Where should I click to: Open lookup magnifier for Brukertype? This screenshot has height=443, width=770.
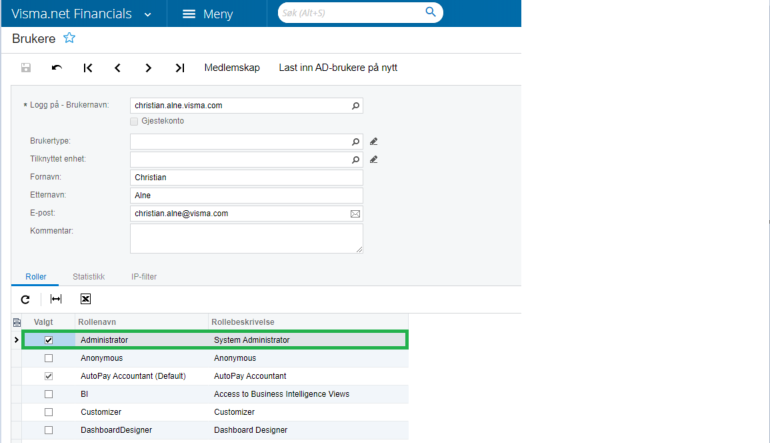pyautogui.click(x=355, y=141)
